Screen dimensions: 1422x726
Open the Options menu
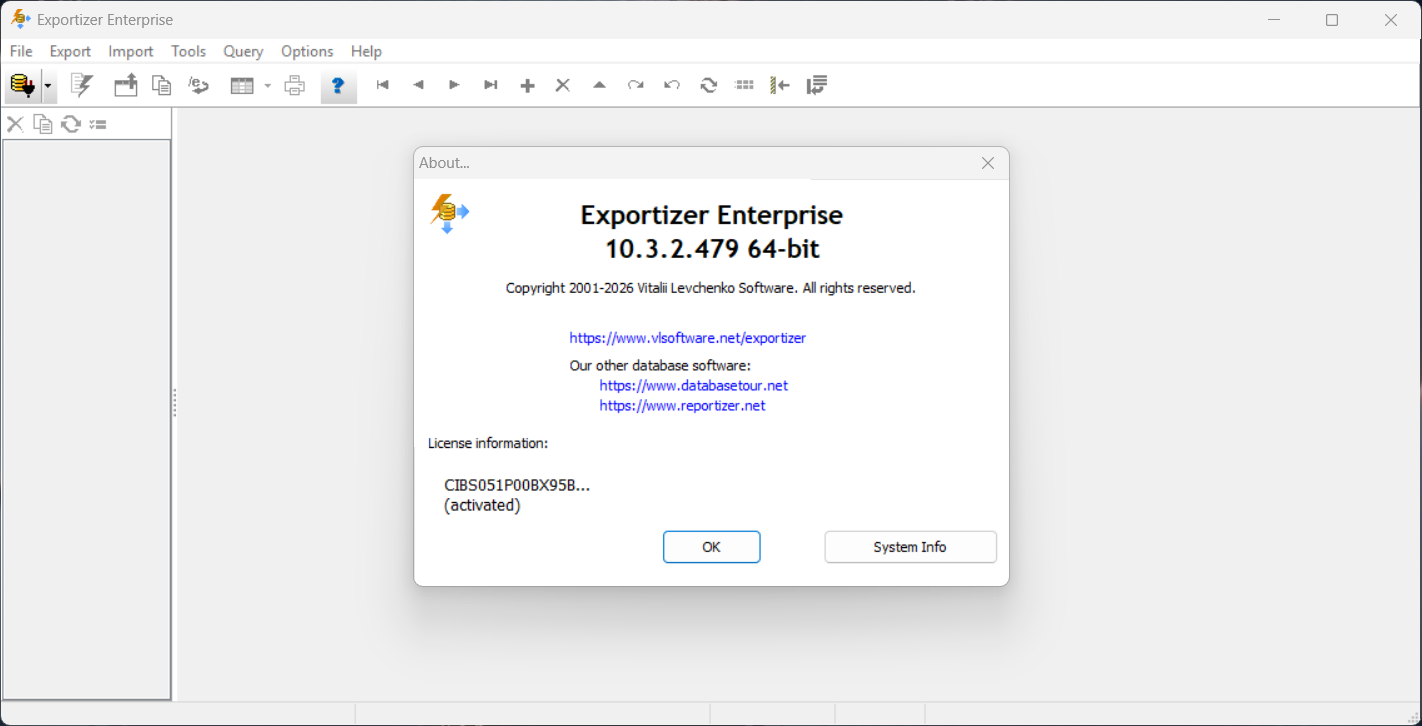coord(307,51)
